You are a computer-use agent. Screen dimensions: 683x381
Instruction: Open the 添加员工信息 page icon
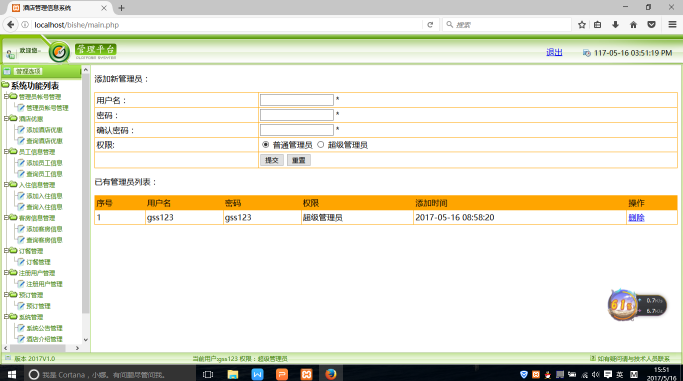click(x=20, y=163)
